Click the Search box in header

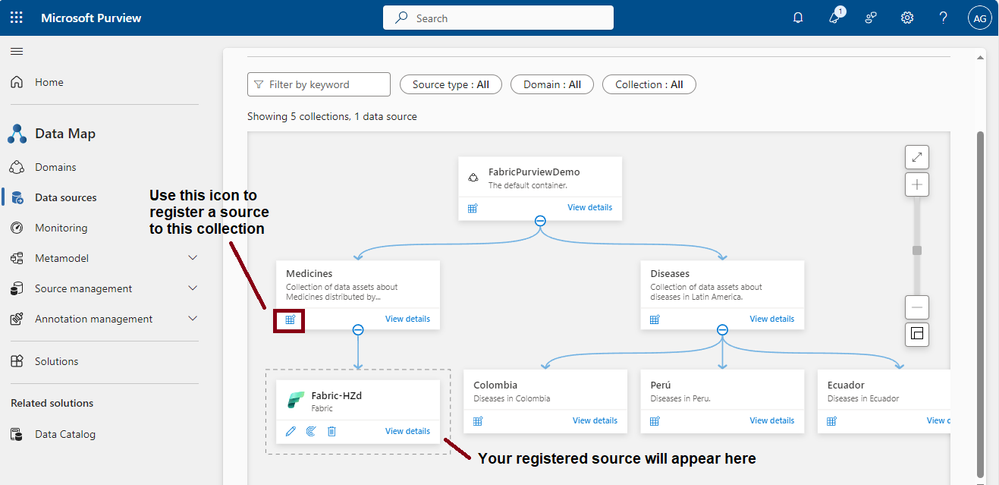(x=498, y=18)
